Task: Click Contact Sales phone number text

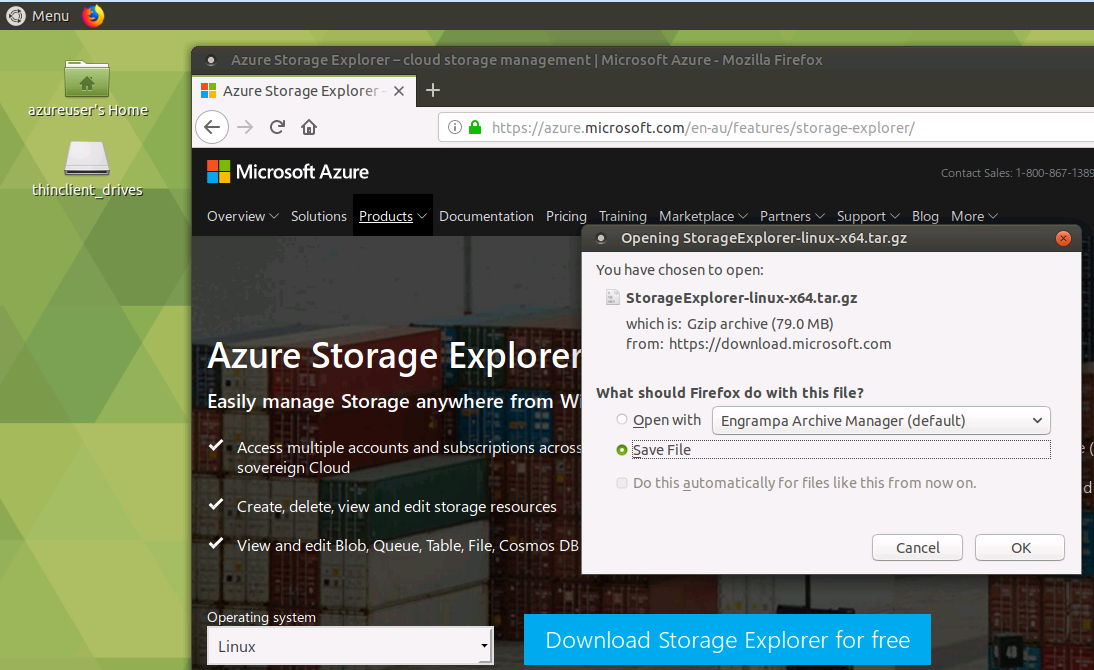Action: pos(1017,173)
